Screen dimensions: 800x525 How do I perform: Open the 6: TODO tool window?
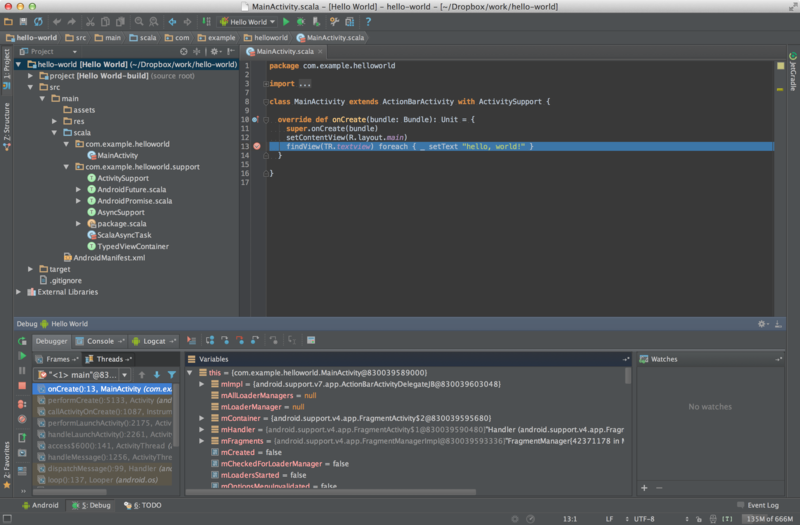pos(143,505)
